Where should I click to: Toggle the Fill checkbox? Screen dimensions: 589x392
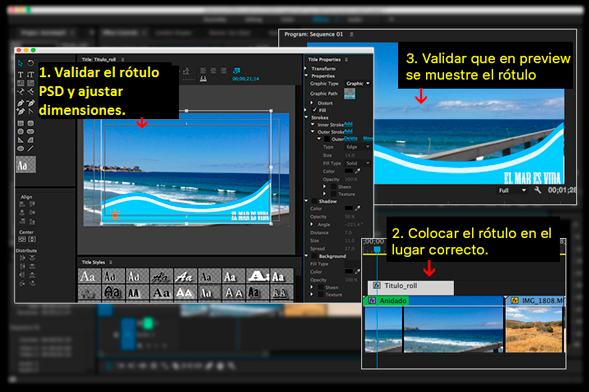click(x=314, y=110)
